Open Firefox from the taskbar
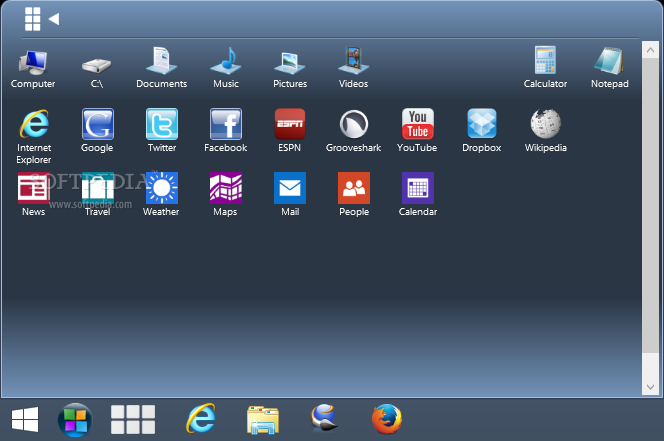664x441 pixels. (387, 419)
